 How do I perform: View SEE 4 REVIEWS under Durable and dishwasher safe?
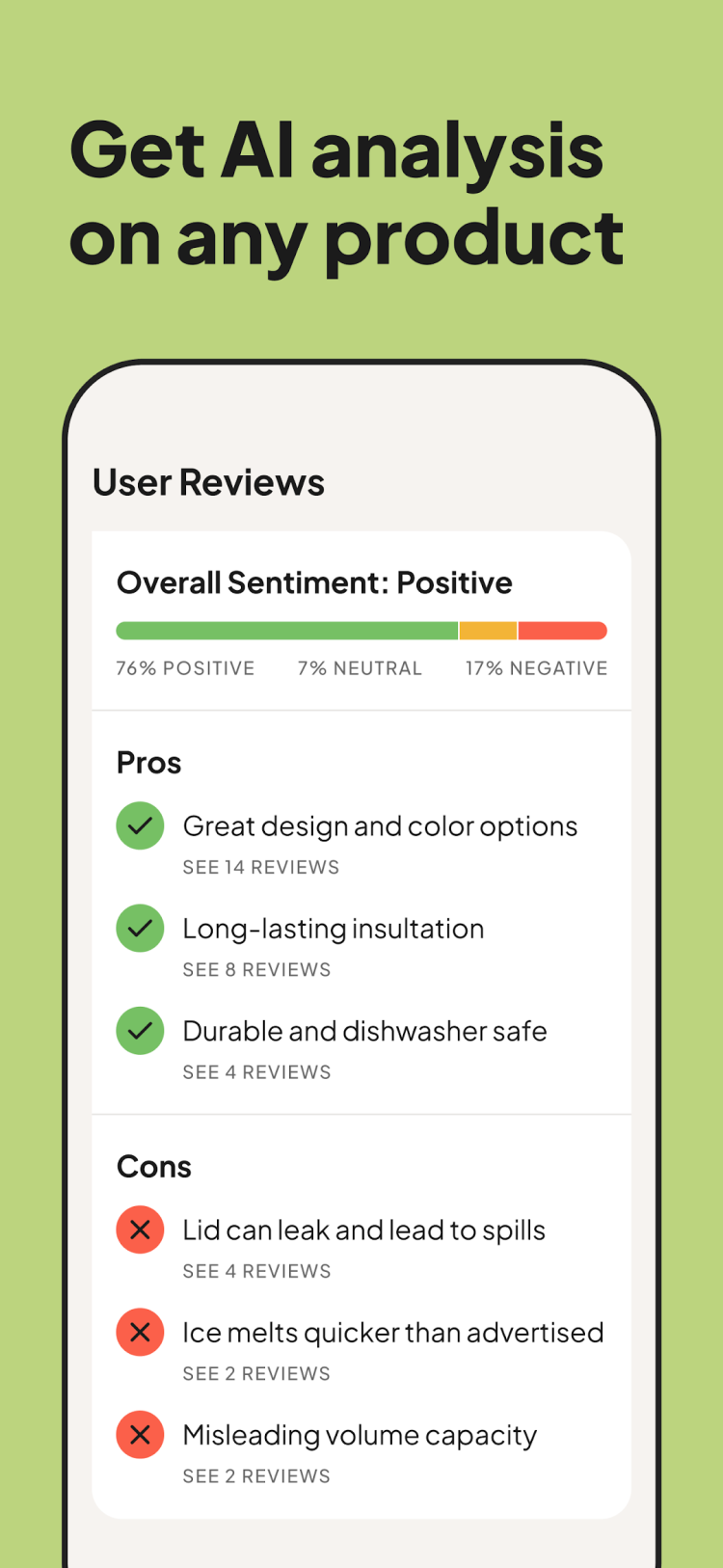click(x=256, y=1072)
